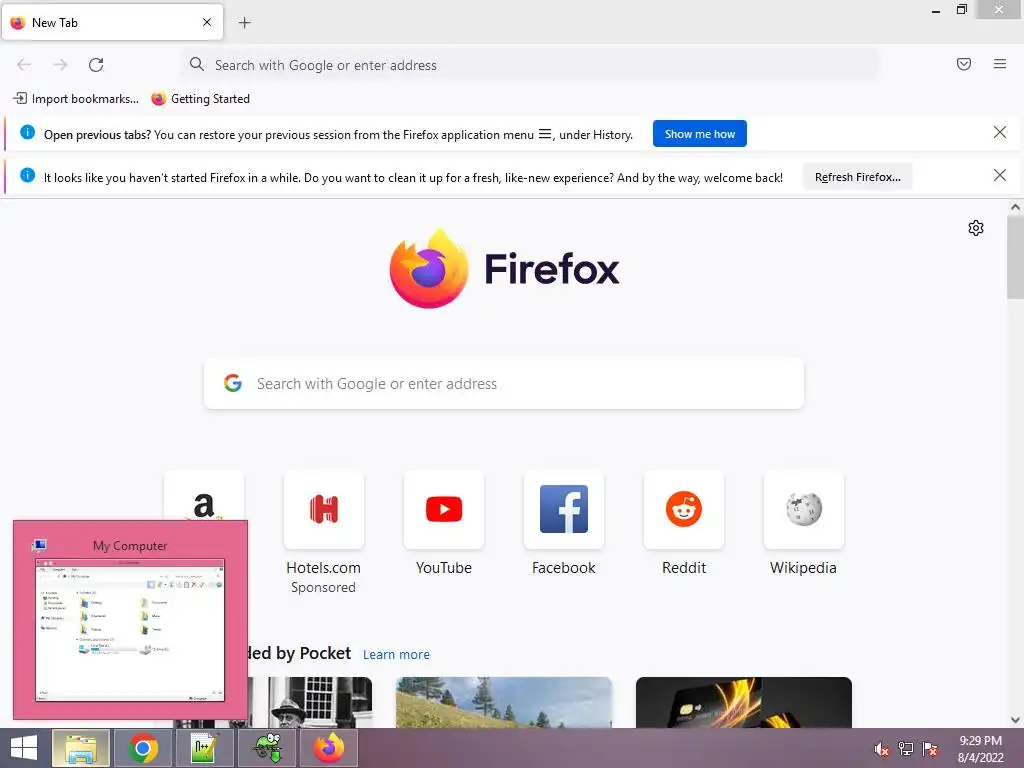
Task: Click the Hotels.com label text
Action: coord(323,568)
